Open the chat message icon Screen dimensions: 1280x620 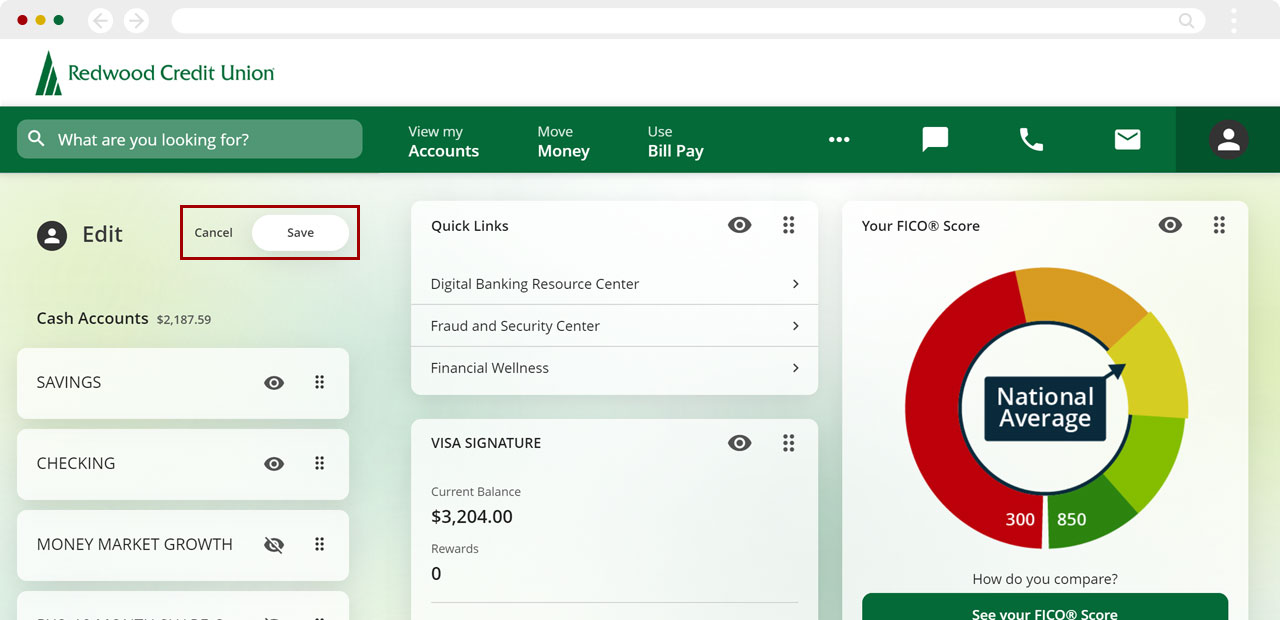pyautogui.click(x=935, y=140)
